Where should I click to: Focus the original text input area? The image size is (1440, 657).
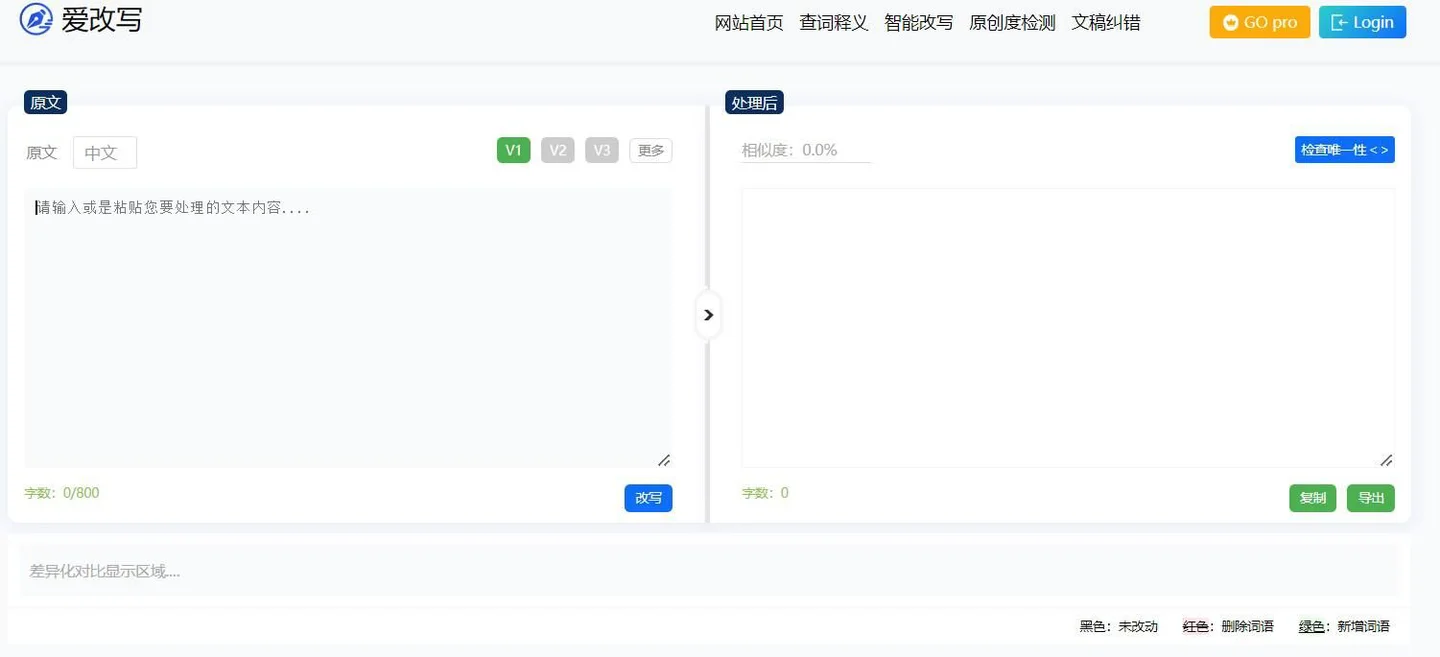click(348, 328)
